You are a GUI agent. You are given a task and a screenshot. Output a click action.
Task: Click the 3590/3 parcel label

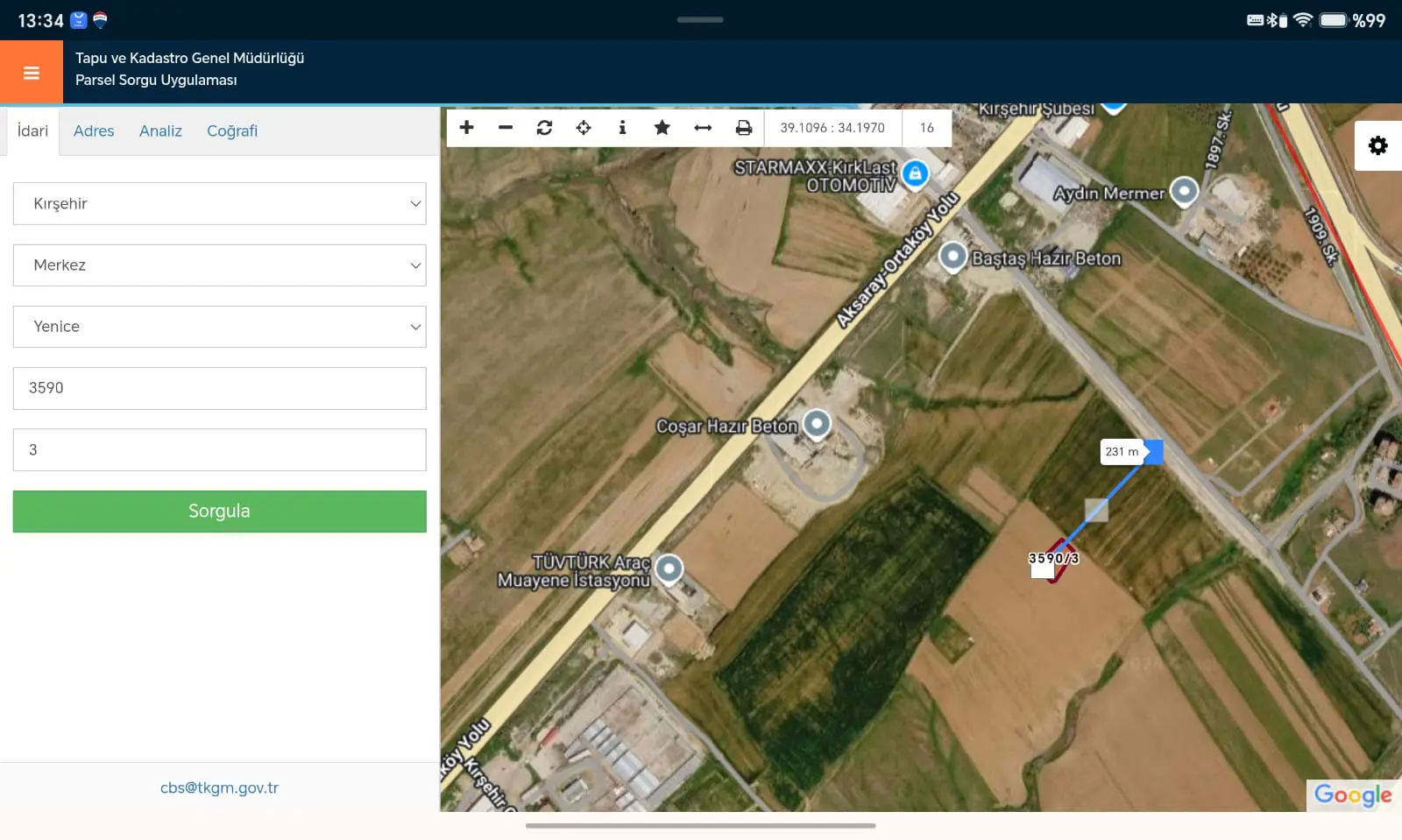tap(1053, 558)
